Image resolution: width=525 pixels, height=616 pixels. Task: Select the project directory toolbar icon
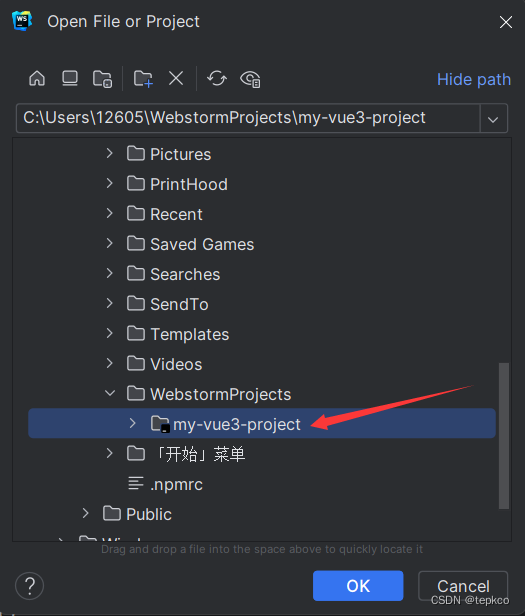(x=103, y=79)
